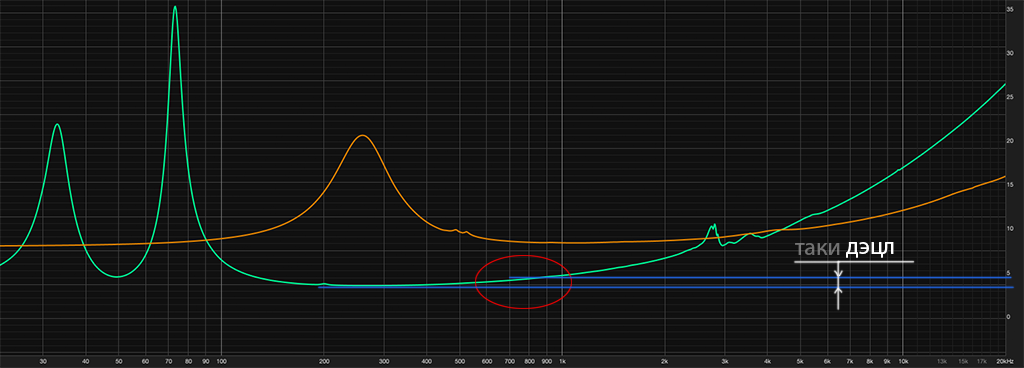Click the 600 Hz frequency axis label
This screenshot has height=368, width=1024.
(x=487, y=361)
